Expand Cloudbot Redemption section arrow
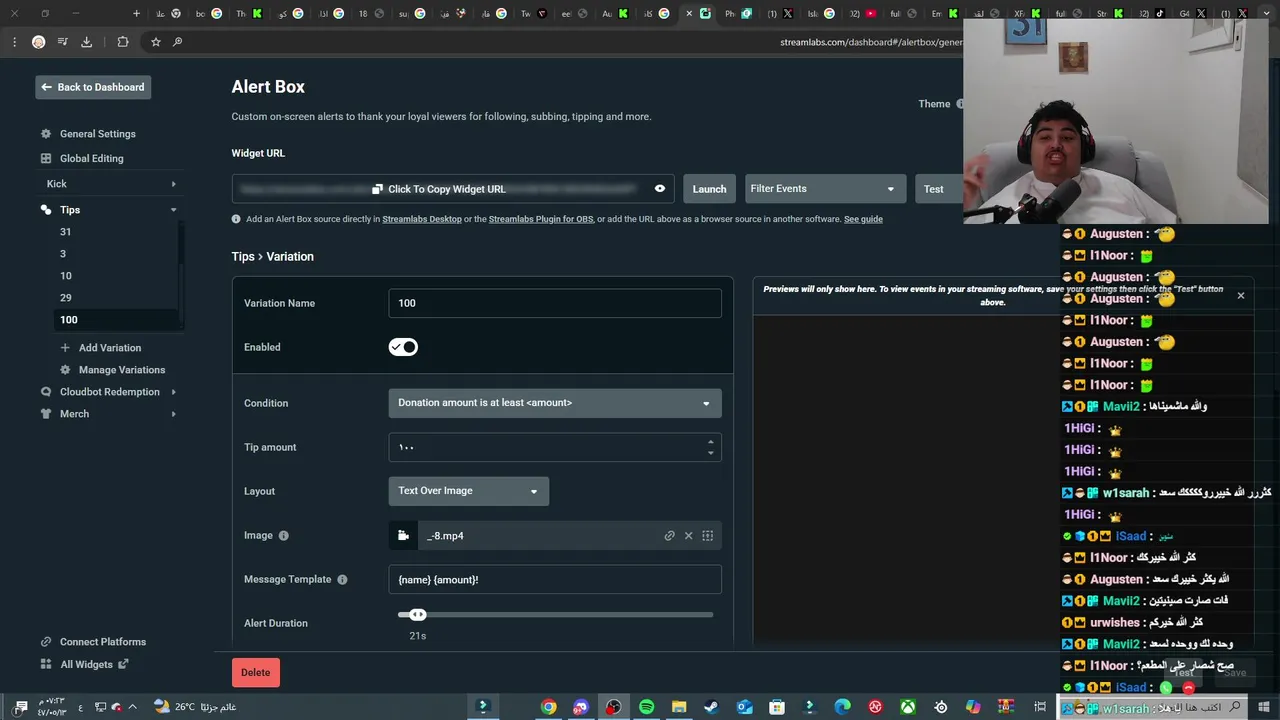 tap(173, 392)
